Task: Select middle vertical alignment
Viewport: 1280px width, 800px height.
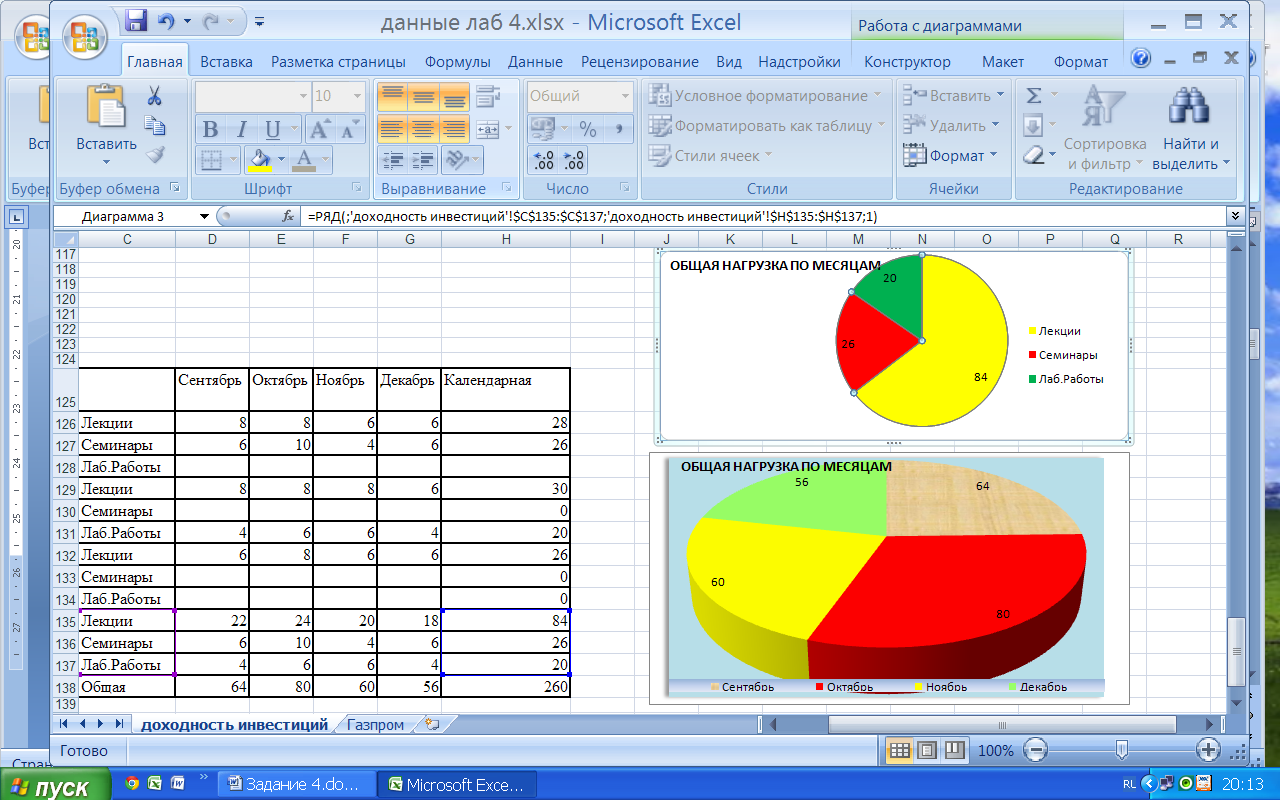Action: [424, 97]
